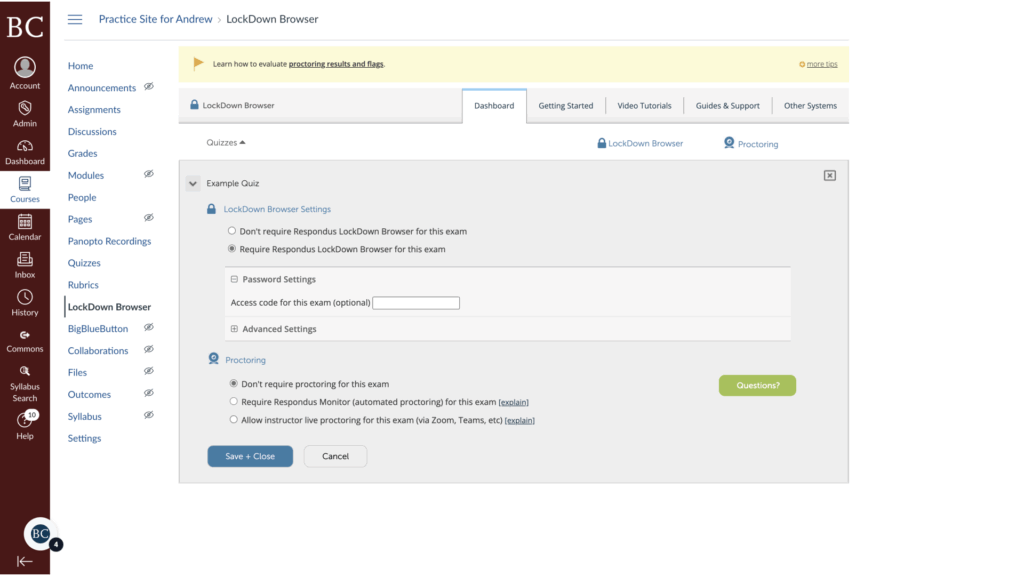Viewport: 1024px width, 576px height.
Task: Click the Save + Close button
Action: (249, 454)
